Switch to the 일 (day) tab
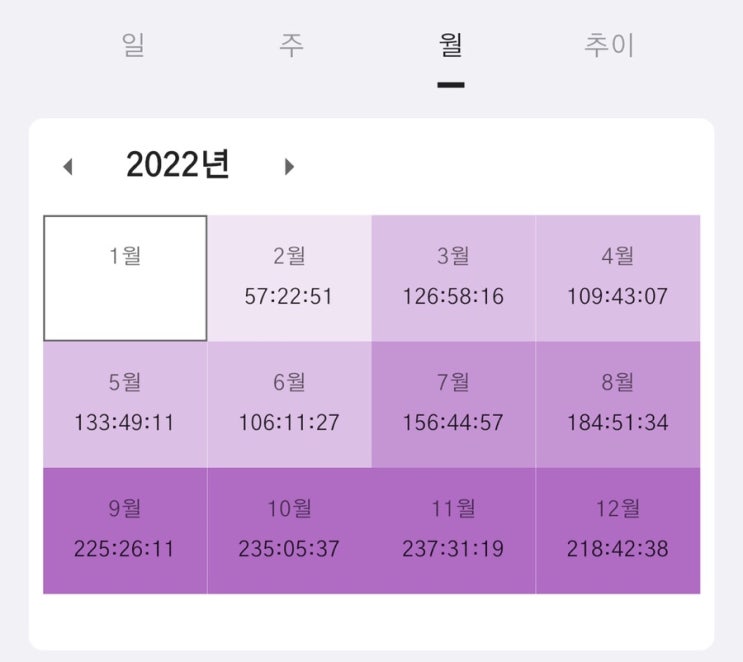Viewport: 743px width, 662px height. pos(133,46)
